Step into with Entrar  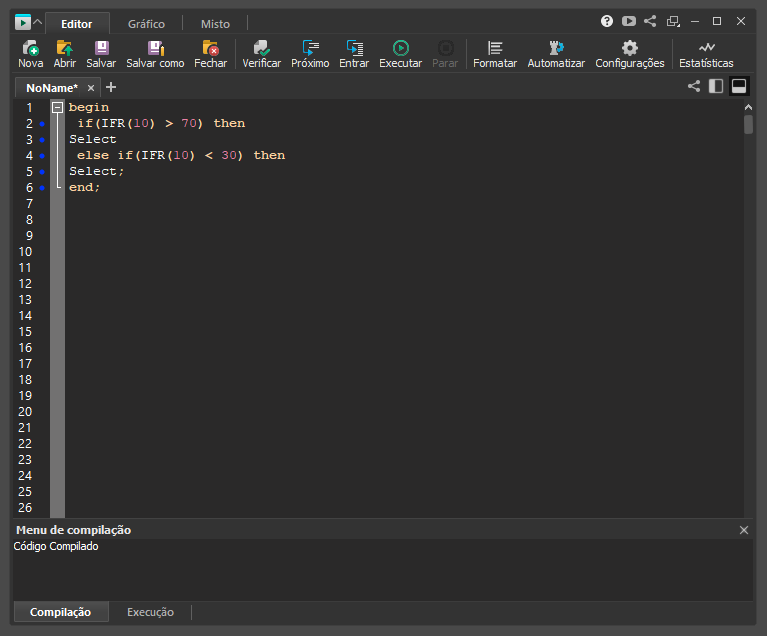point(354,54)
